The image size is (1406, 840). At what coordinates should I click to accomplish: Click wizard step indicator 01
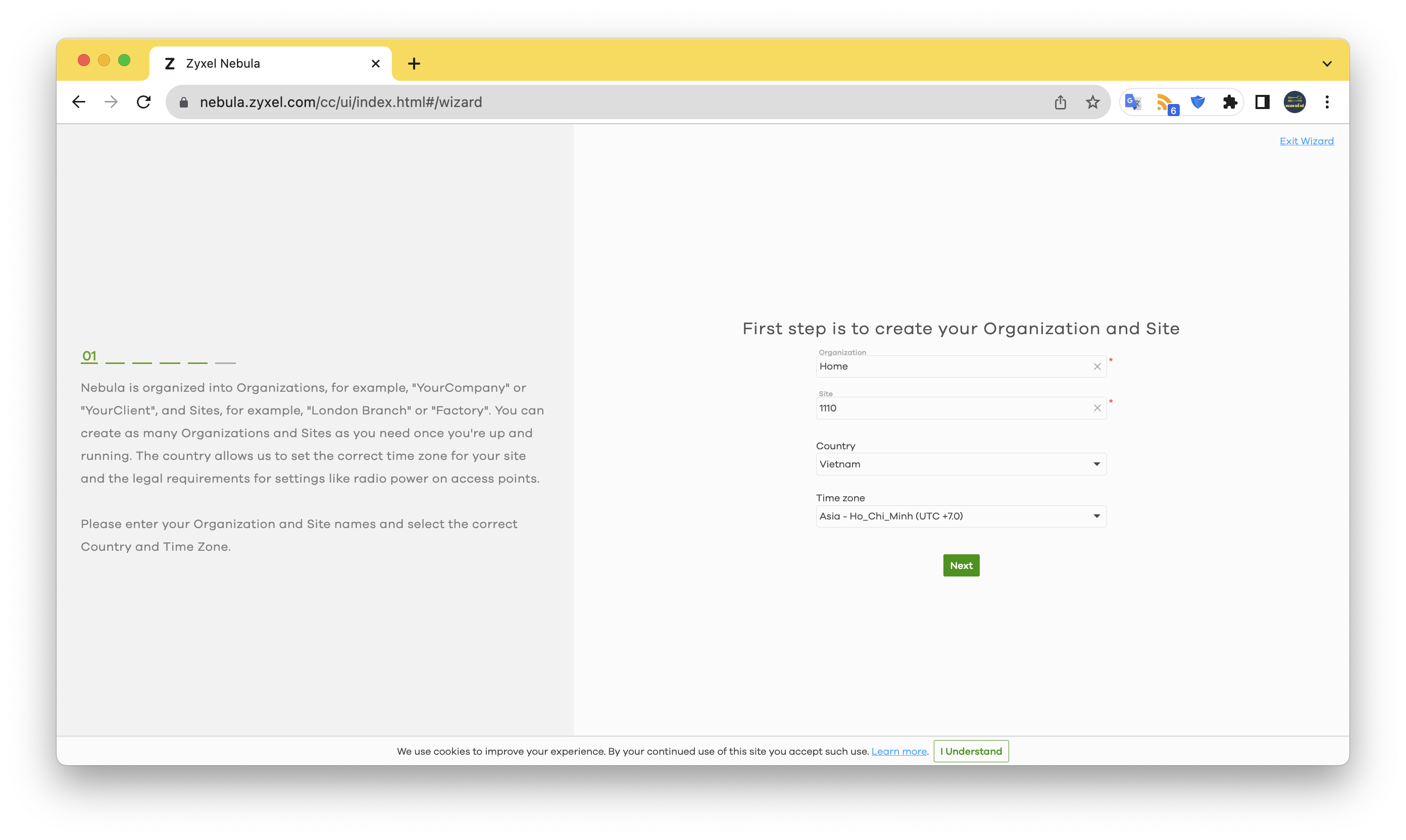[x=89, y=356]
